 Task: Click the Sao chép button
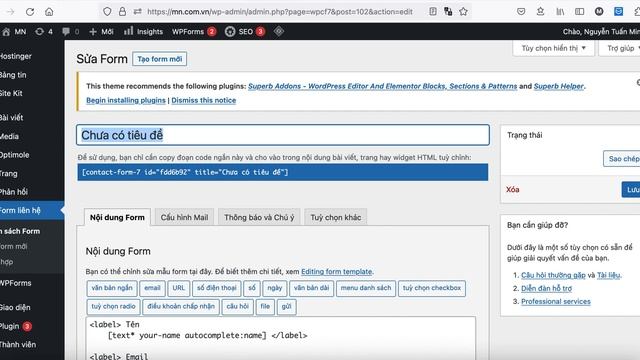pos(622,159)
